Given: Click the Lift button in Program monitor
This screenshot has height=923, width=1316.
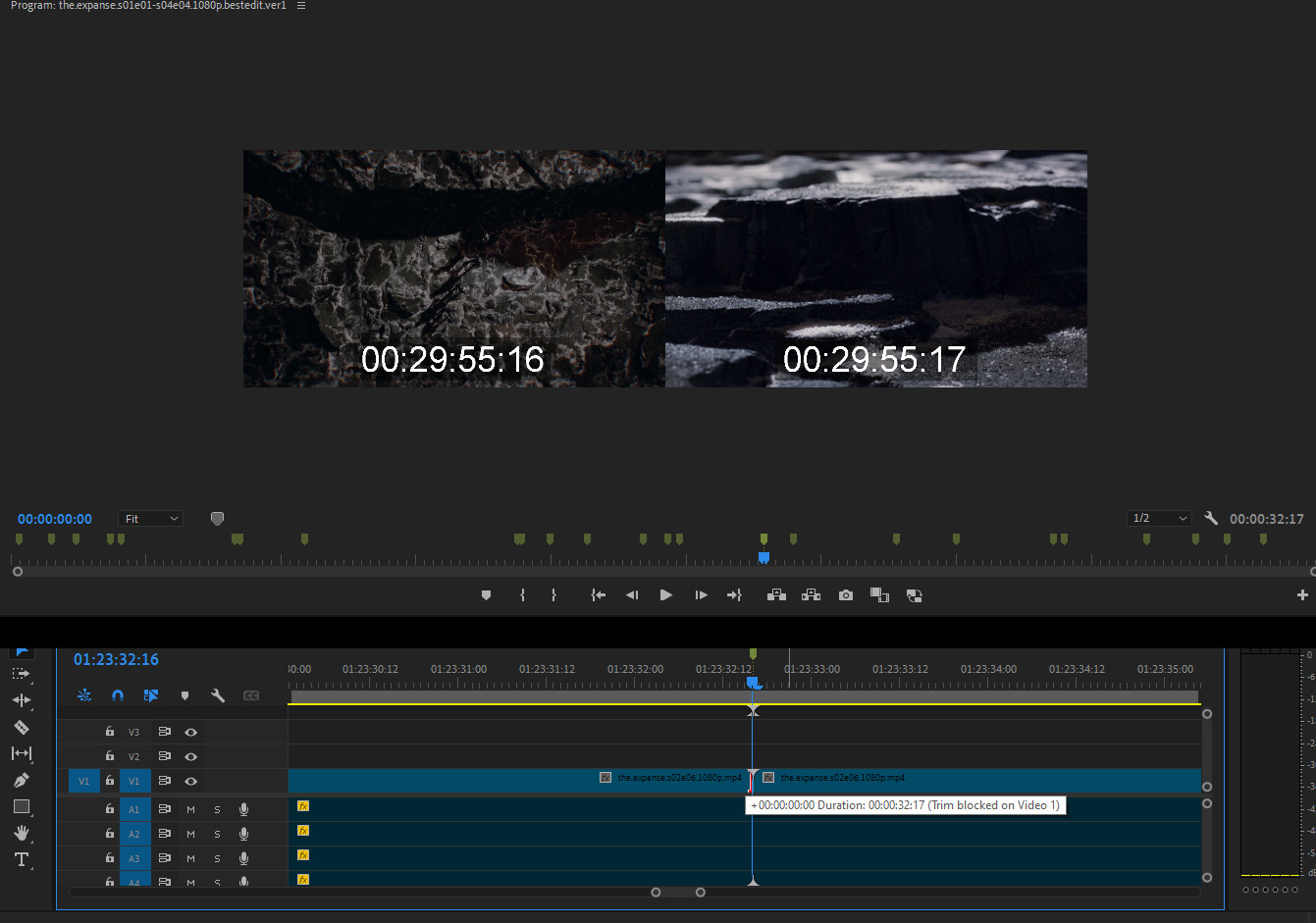Looking at the screenshot, I should tap(776, 595).
